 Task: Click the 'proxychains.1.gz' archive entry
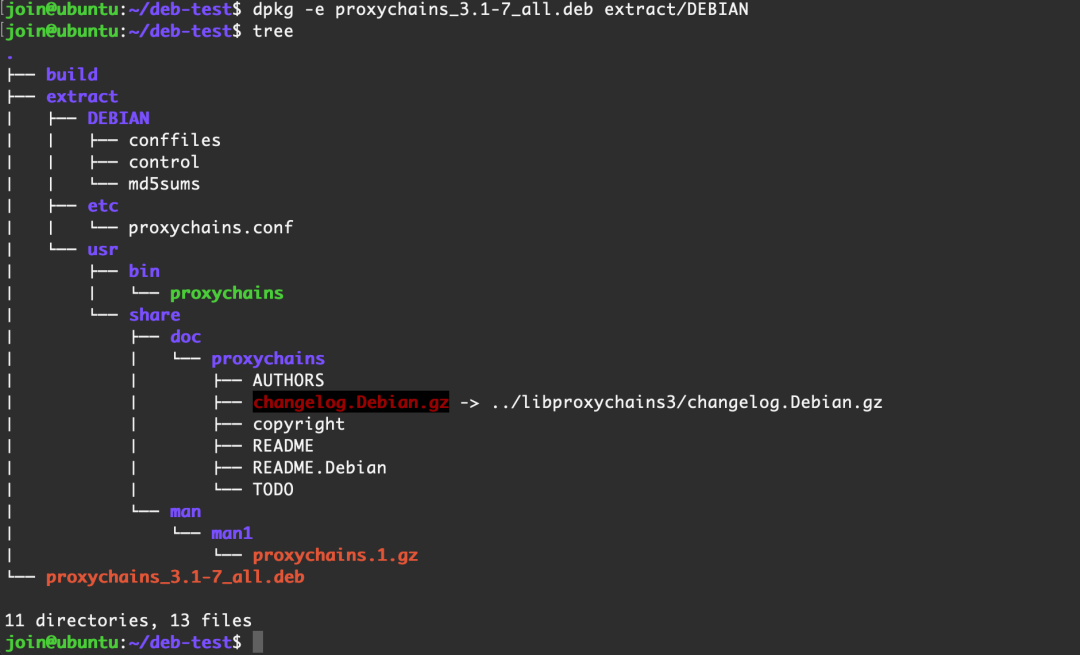click(335, 555)
